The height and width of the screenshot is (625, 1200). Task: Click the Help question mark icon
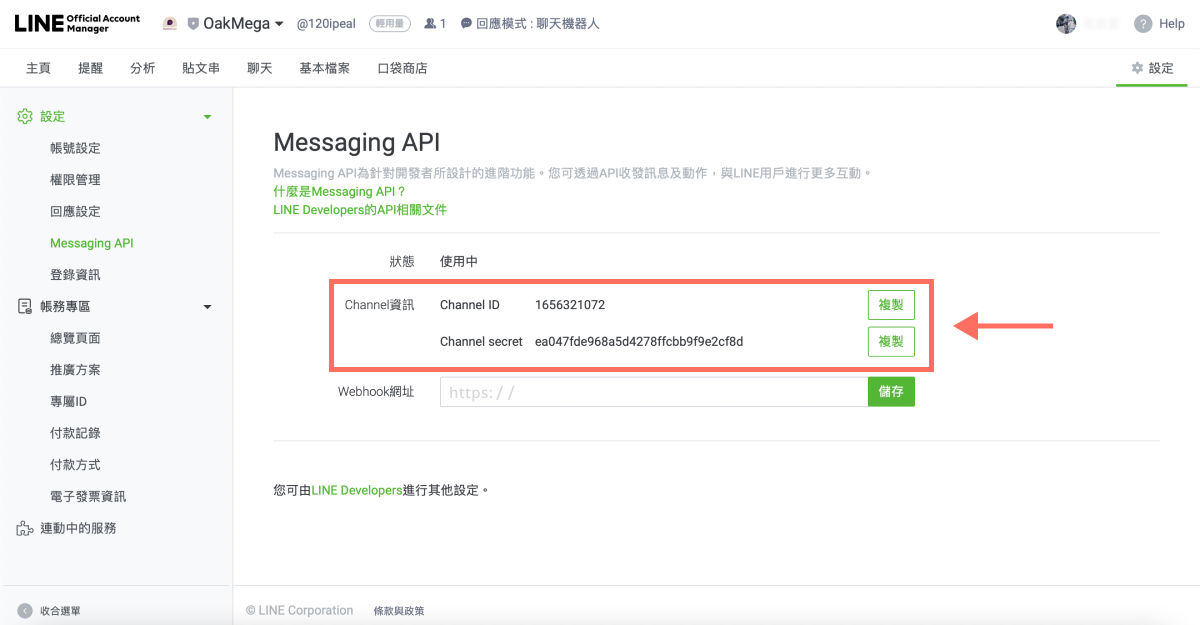pos(1143,23)
